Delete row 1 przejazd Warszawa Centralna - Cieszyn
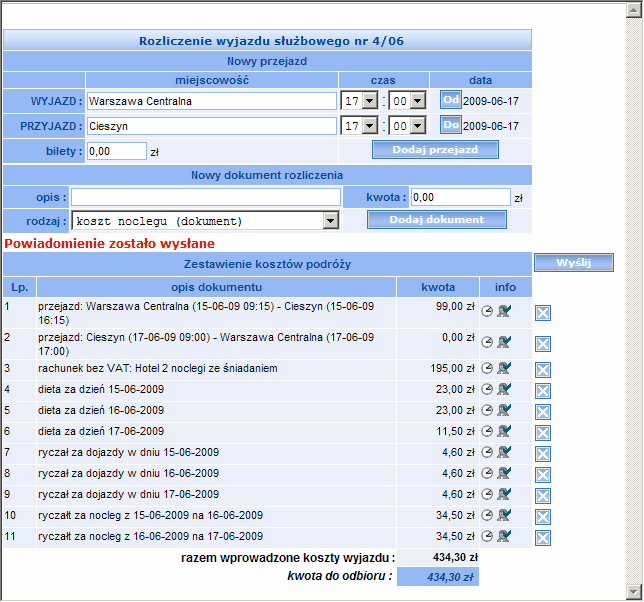Screen dimensions: 644x602 pos(543,313)
